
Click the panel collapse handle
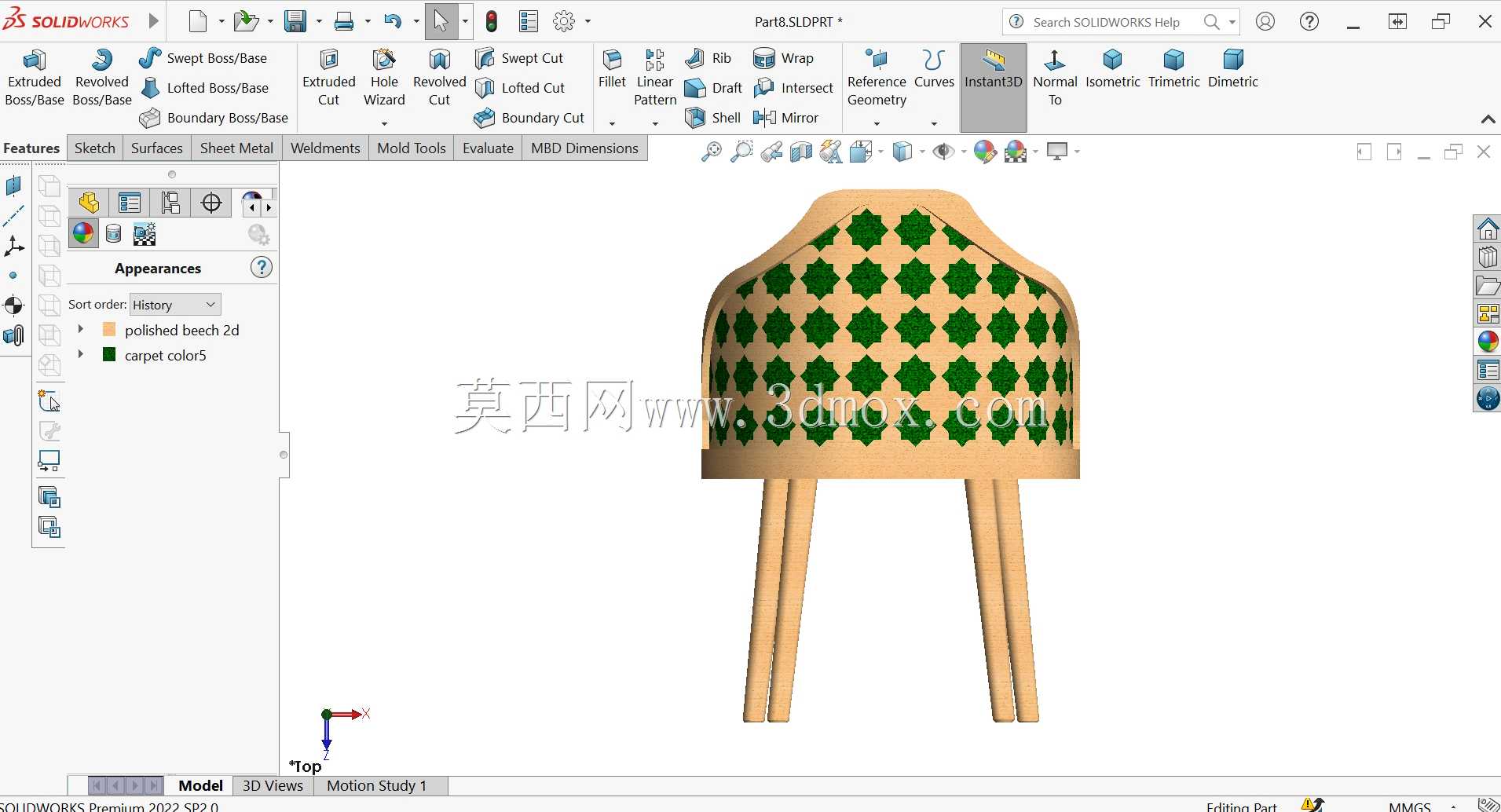pyautogui.click(x=284, y=455)
